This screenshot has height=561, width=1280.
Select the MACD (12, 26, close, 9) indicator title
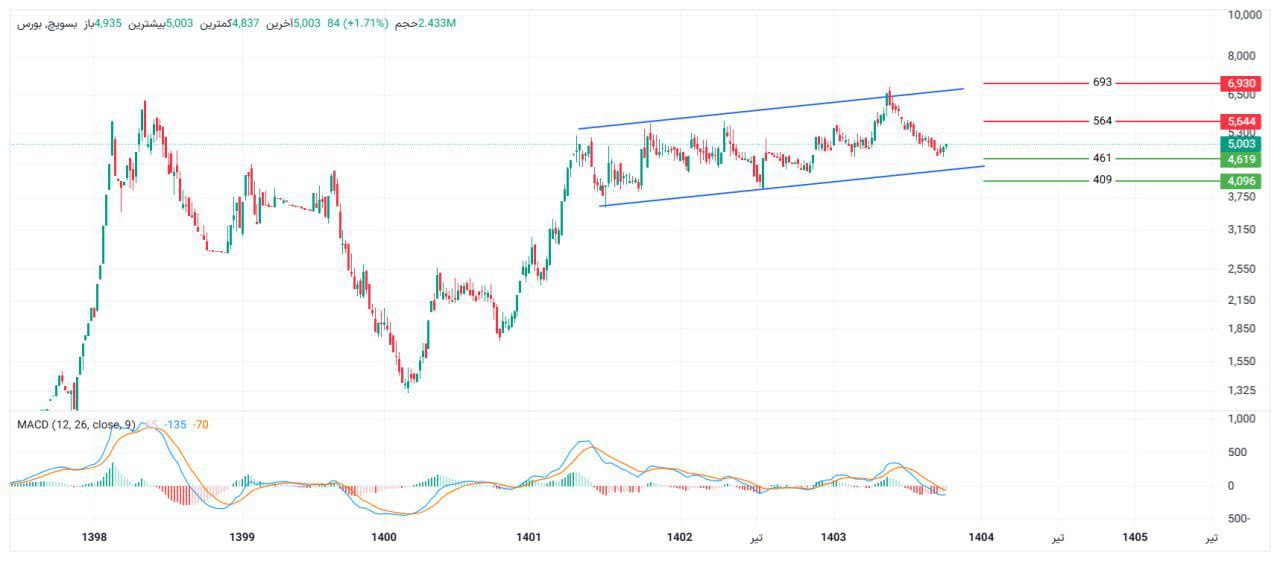coord(76,425)
